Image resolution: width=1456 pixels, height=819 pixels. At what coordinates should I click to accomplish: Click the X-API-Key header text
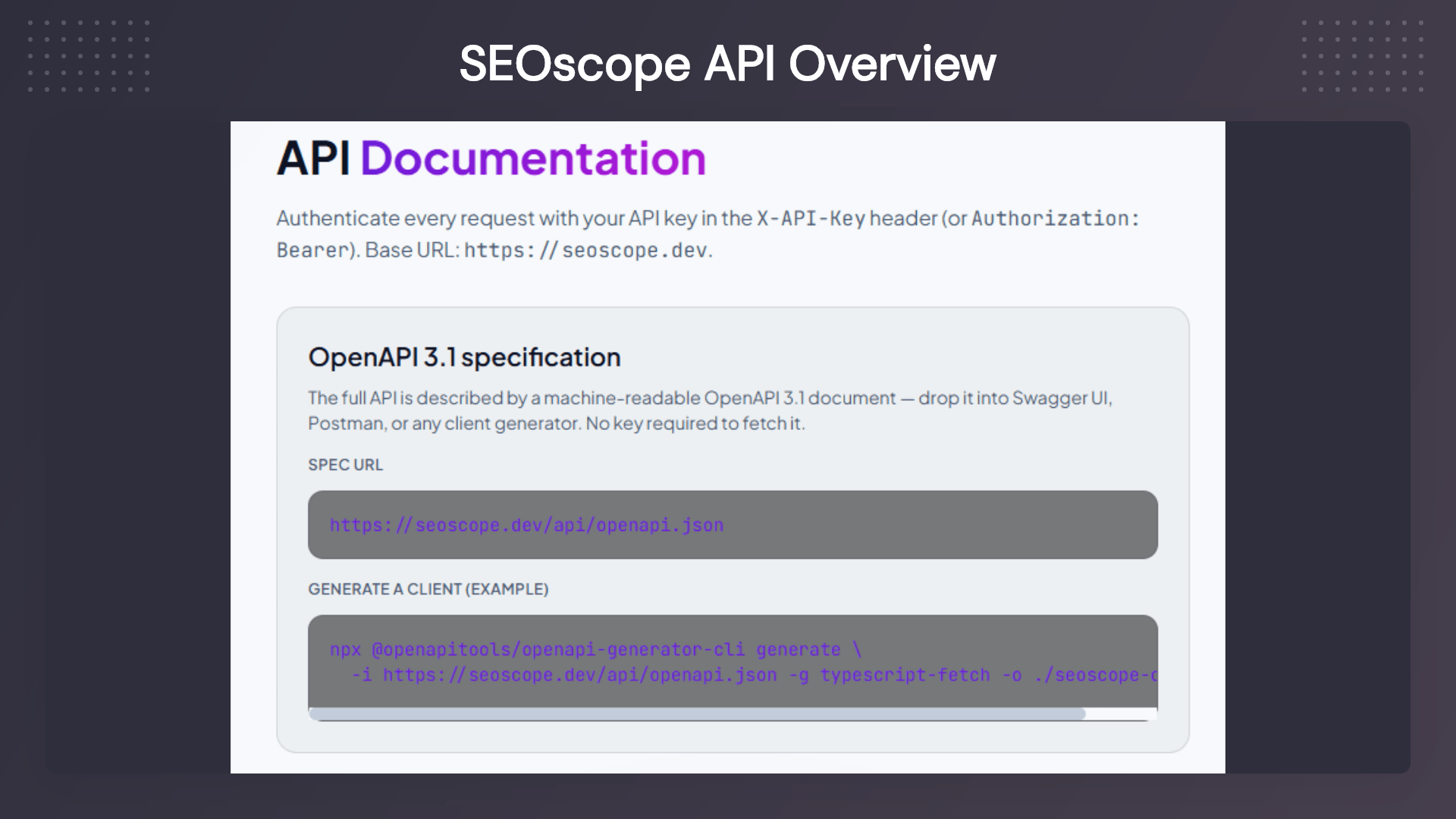click(811, 218)
